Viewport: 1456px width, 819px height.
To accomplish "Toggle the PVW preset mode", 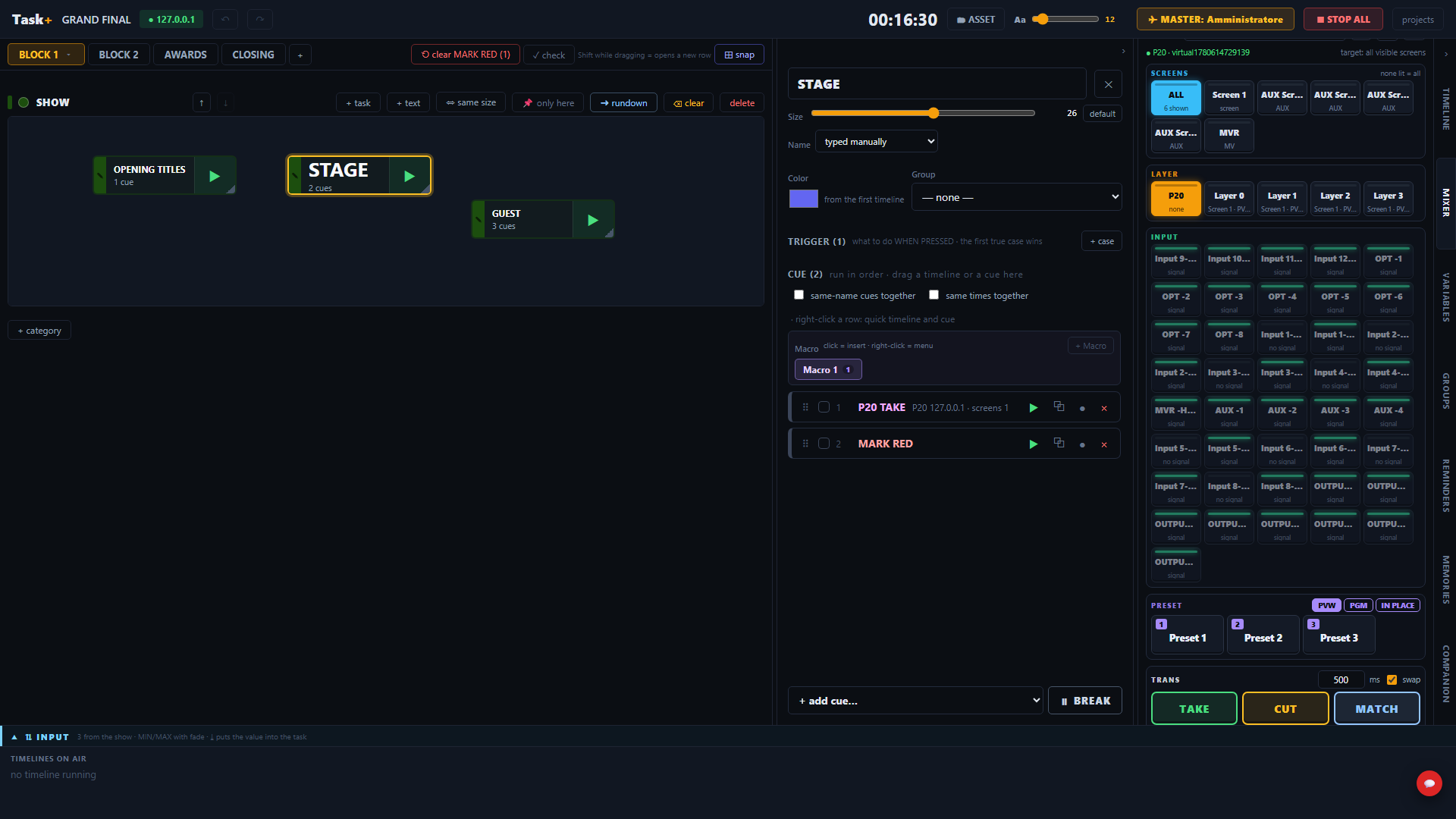I will click(x=1326, y=605).
